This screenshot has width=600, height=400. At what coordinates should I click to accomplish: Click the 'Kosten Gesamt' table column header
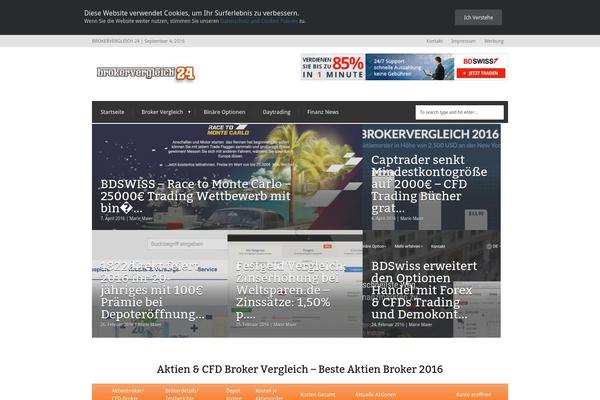coord(318,394)
